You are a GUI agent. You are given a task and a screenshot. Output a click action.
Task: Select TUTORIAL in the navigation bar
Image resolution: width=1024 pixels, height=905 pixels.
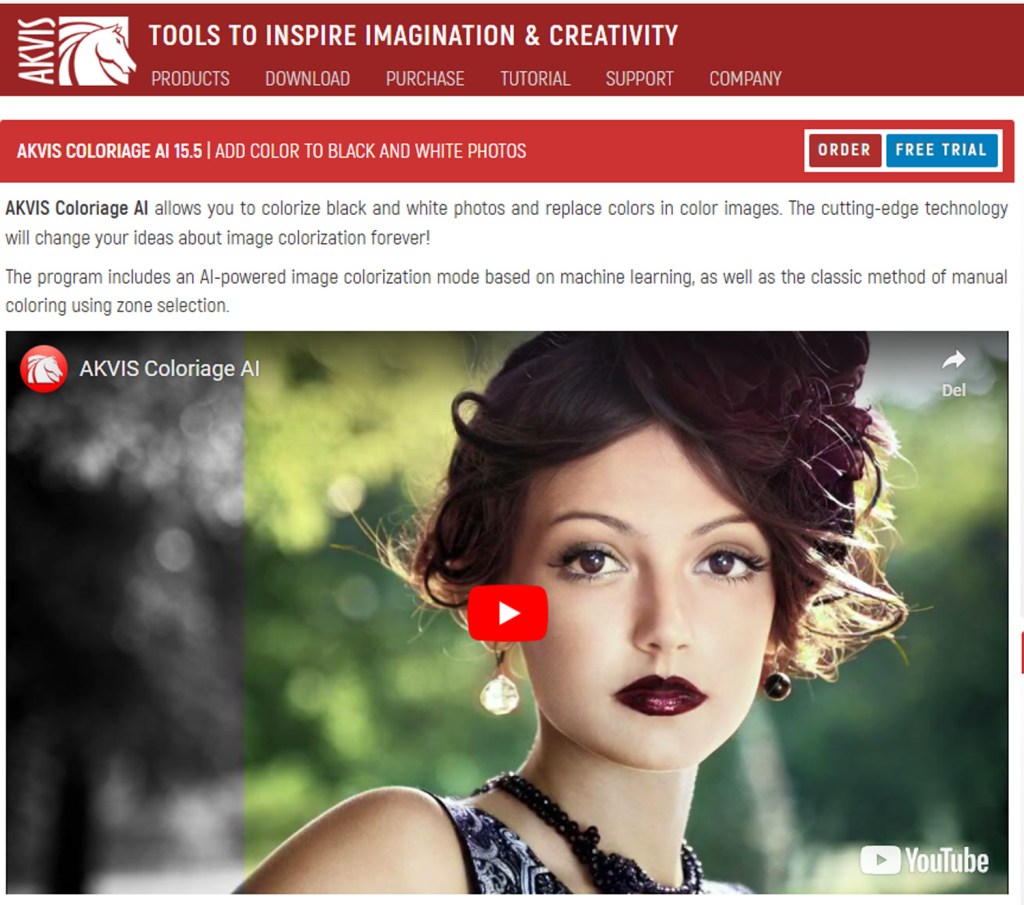(535, 78)
